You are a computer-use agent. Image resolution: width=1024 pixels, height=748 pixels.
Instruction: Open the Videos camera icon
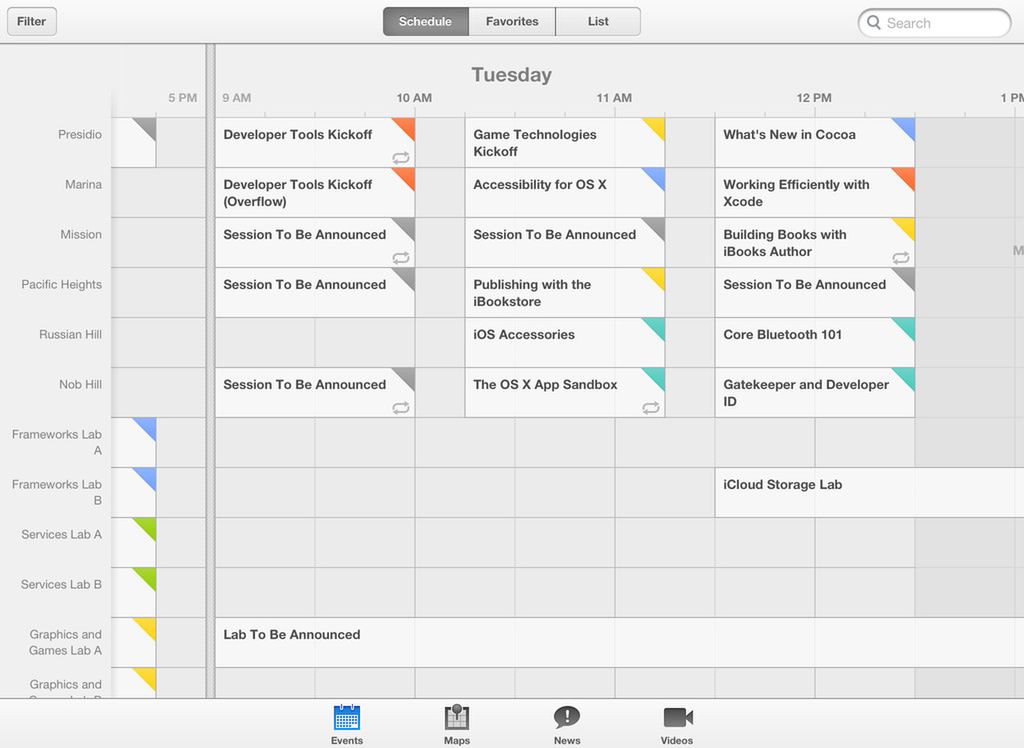(x=677, y=718)
